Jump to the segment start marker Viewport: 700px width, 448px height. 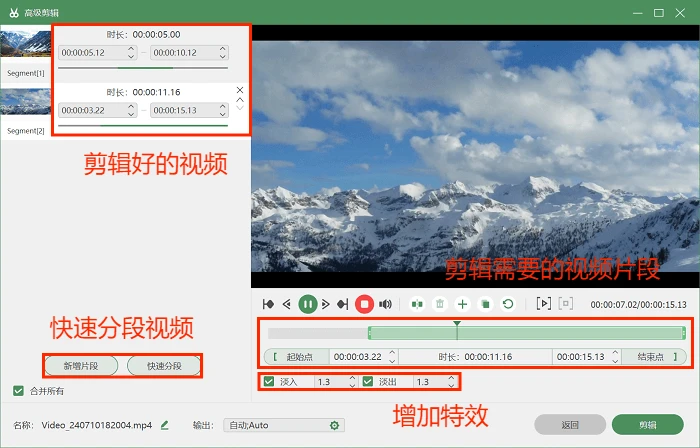(268, 304)
